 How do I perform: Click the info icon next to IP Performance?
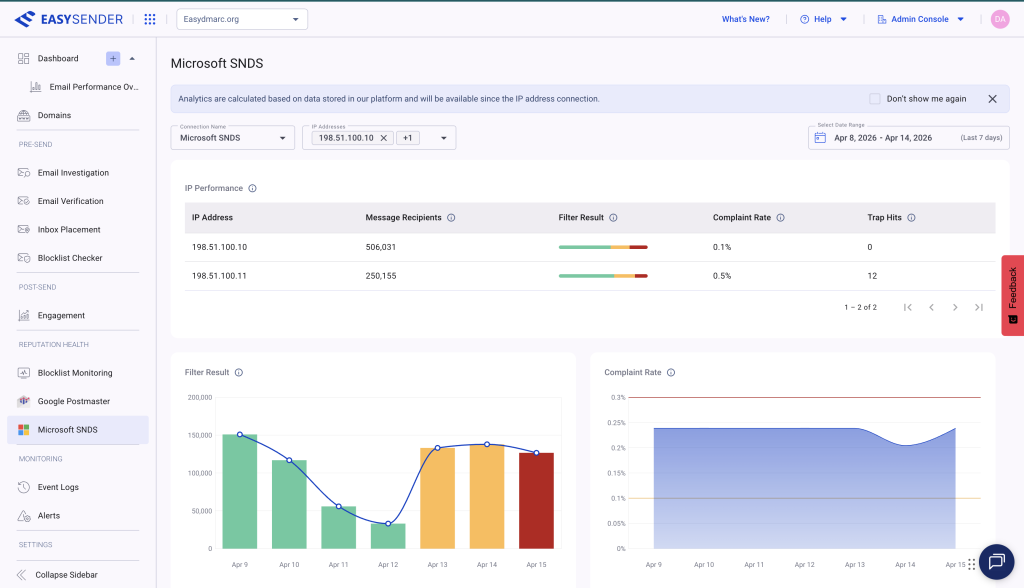tap(252, 188)
